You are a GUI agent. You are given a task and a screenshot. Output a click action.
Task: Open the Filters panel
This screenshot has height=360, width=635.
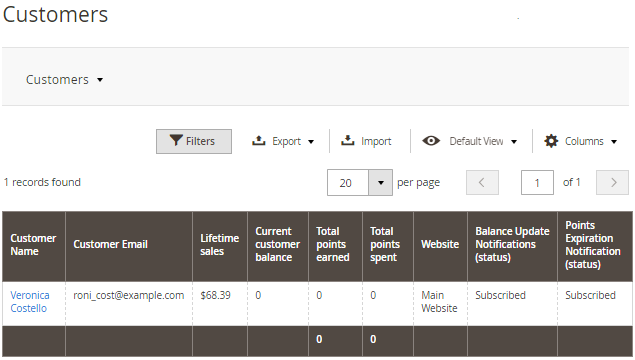[194, 141]
